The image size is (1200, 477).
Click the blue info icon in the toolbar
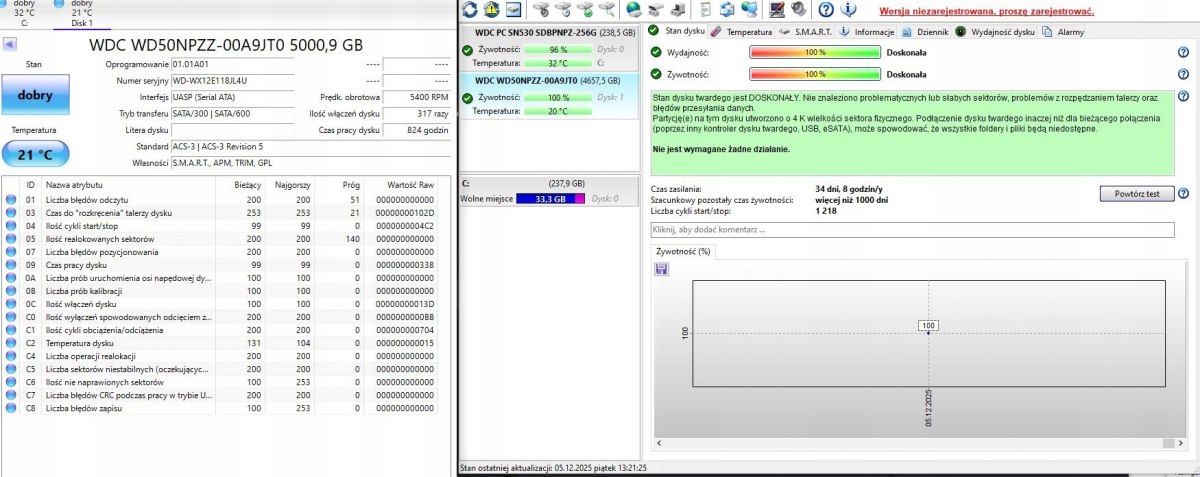(848, 10)
